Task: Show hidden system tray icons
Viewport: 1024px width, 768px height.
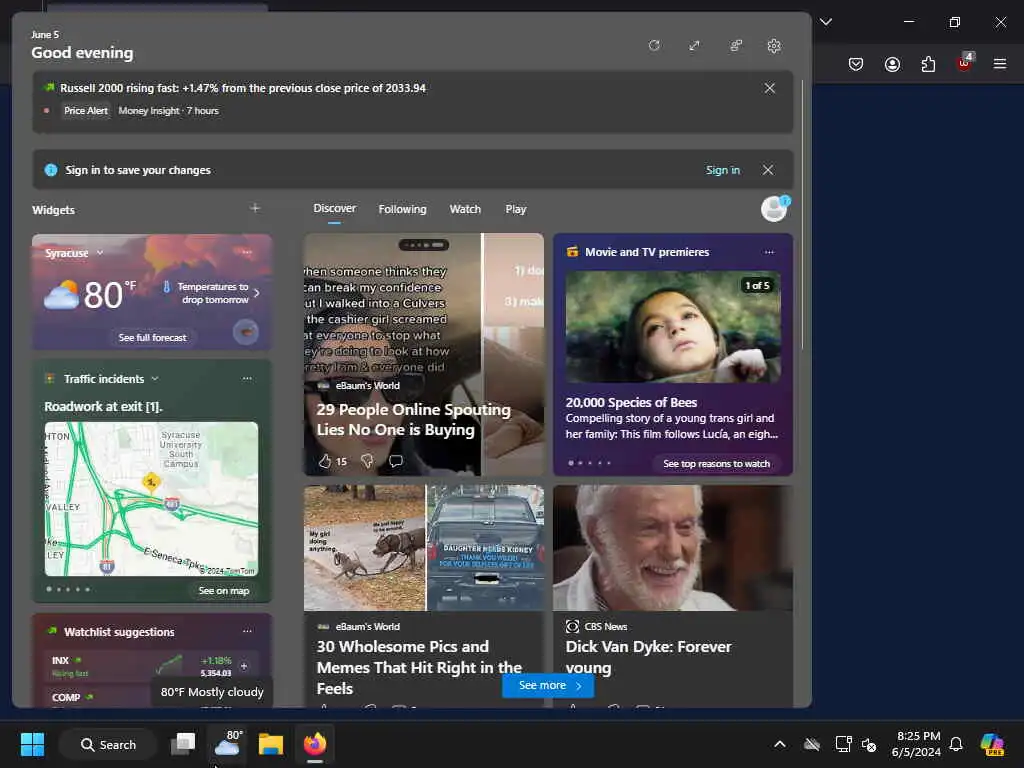Action: [x=779, y=744]
